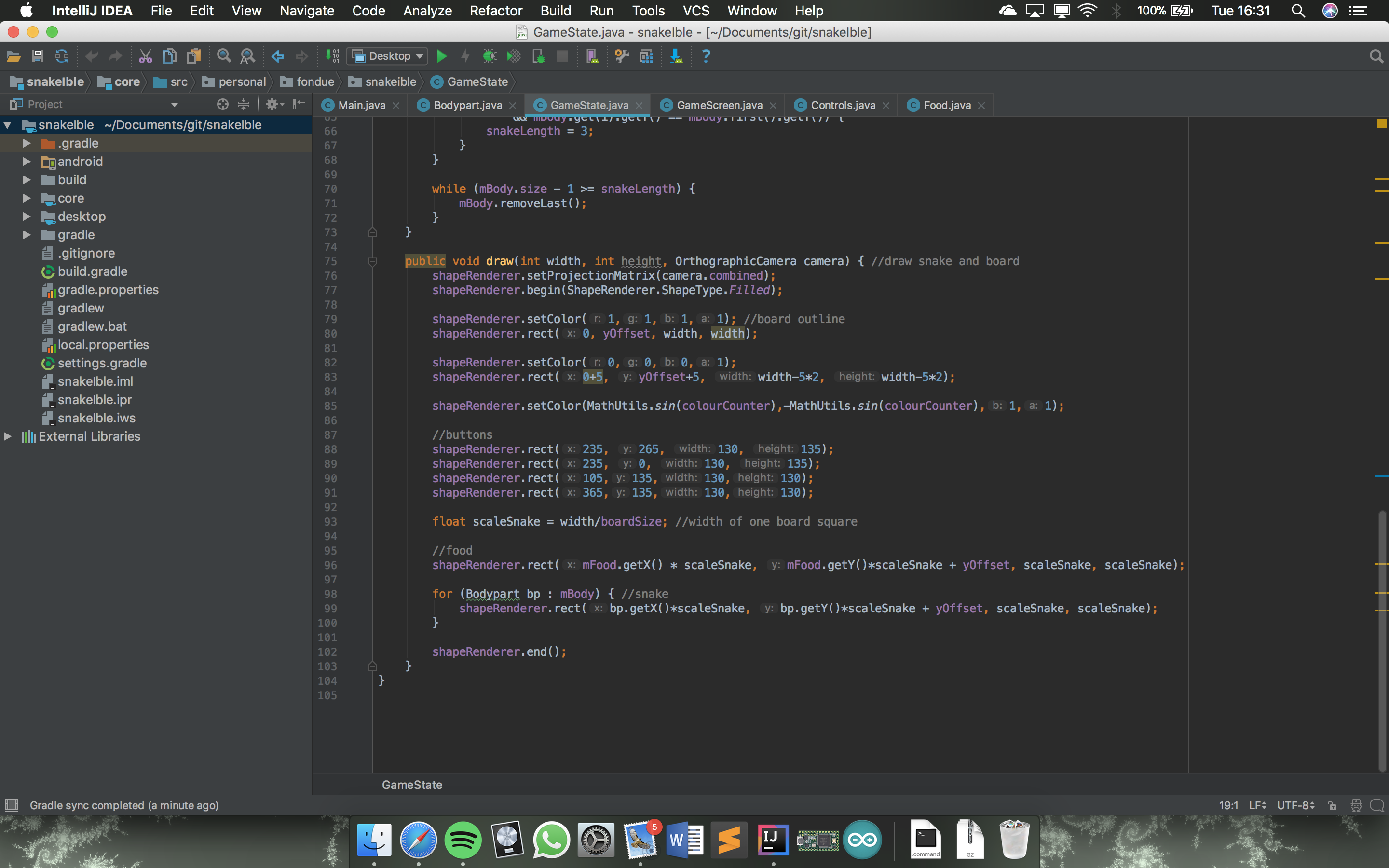Expand the android folder node

pyautogui.click(x=27, y=162)
